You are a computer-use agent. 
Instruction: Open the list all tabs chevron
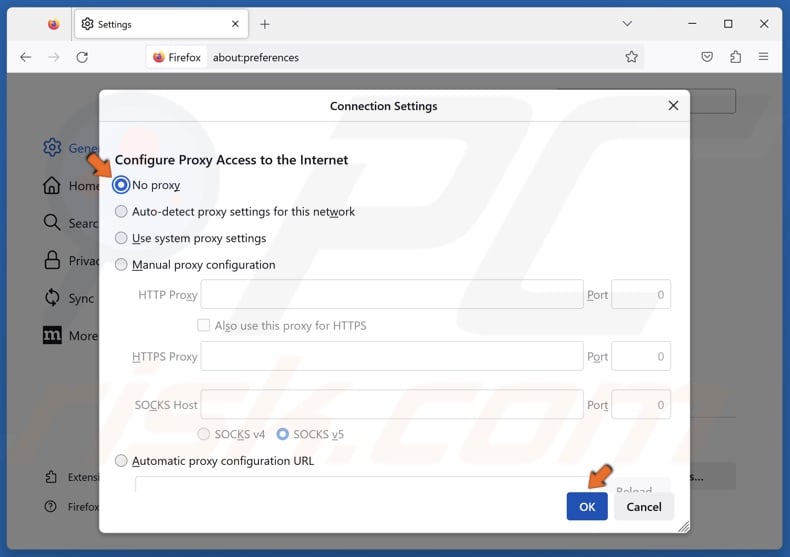pyautogui.click(x=627, y=24)
